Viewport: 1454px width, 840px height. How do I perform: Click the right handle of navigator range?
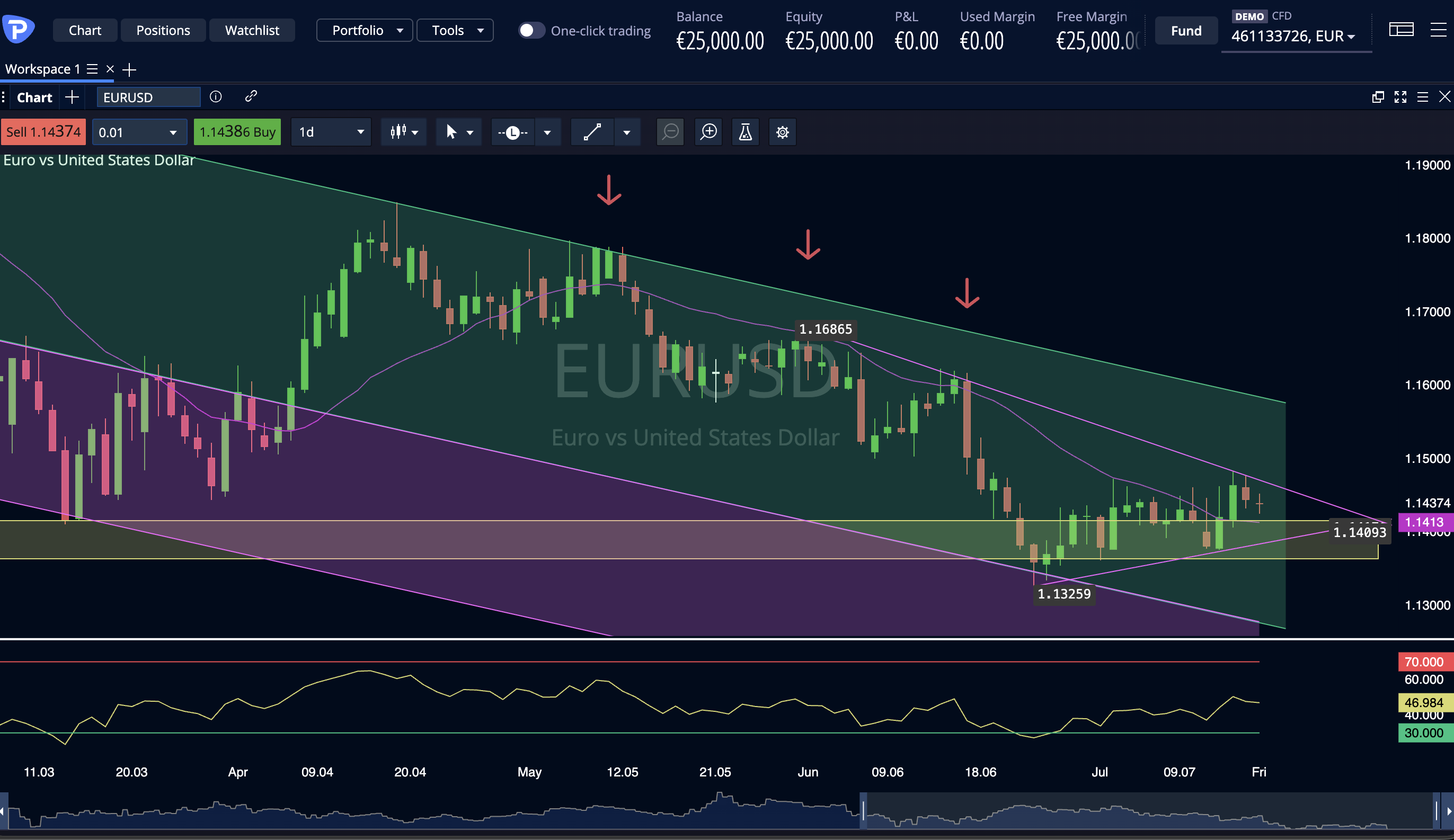coord(1437,810)
